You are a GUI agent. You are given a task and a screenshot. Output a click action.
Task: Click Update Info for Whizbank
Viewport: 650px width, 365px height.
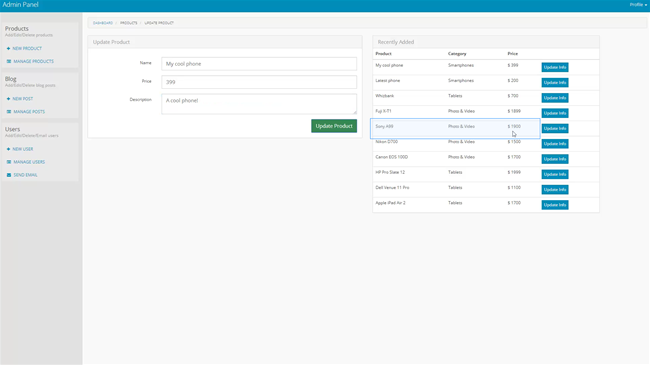555,98
